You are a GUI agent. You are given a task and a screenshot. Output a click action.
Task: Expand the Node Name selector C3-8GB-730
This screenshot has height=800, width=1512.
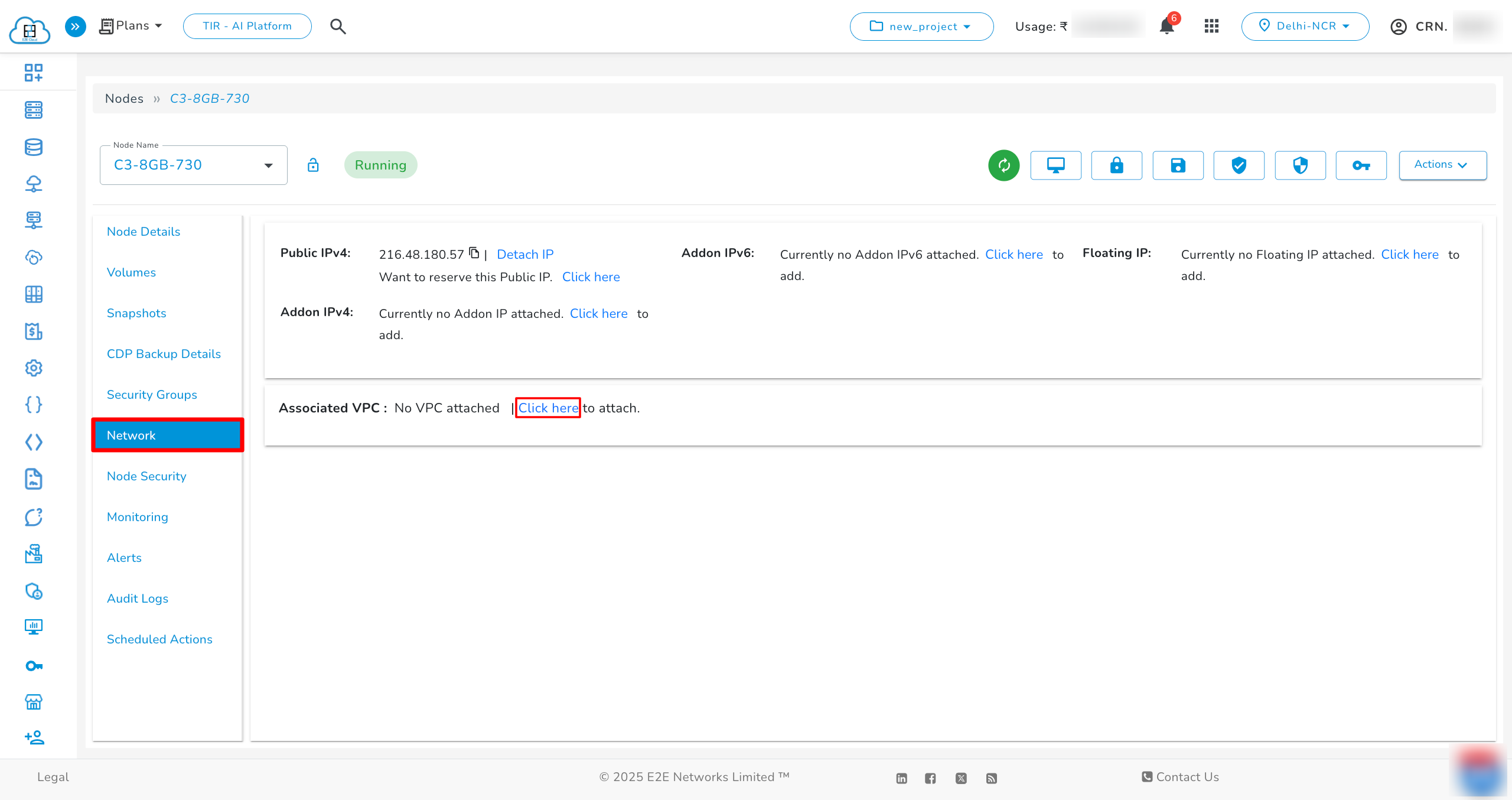[193, 165]
